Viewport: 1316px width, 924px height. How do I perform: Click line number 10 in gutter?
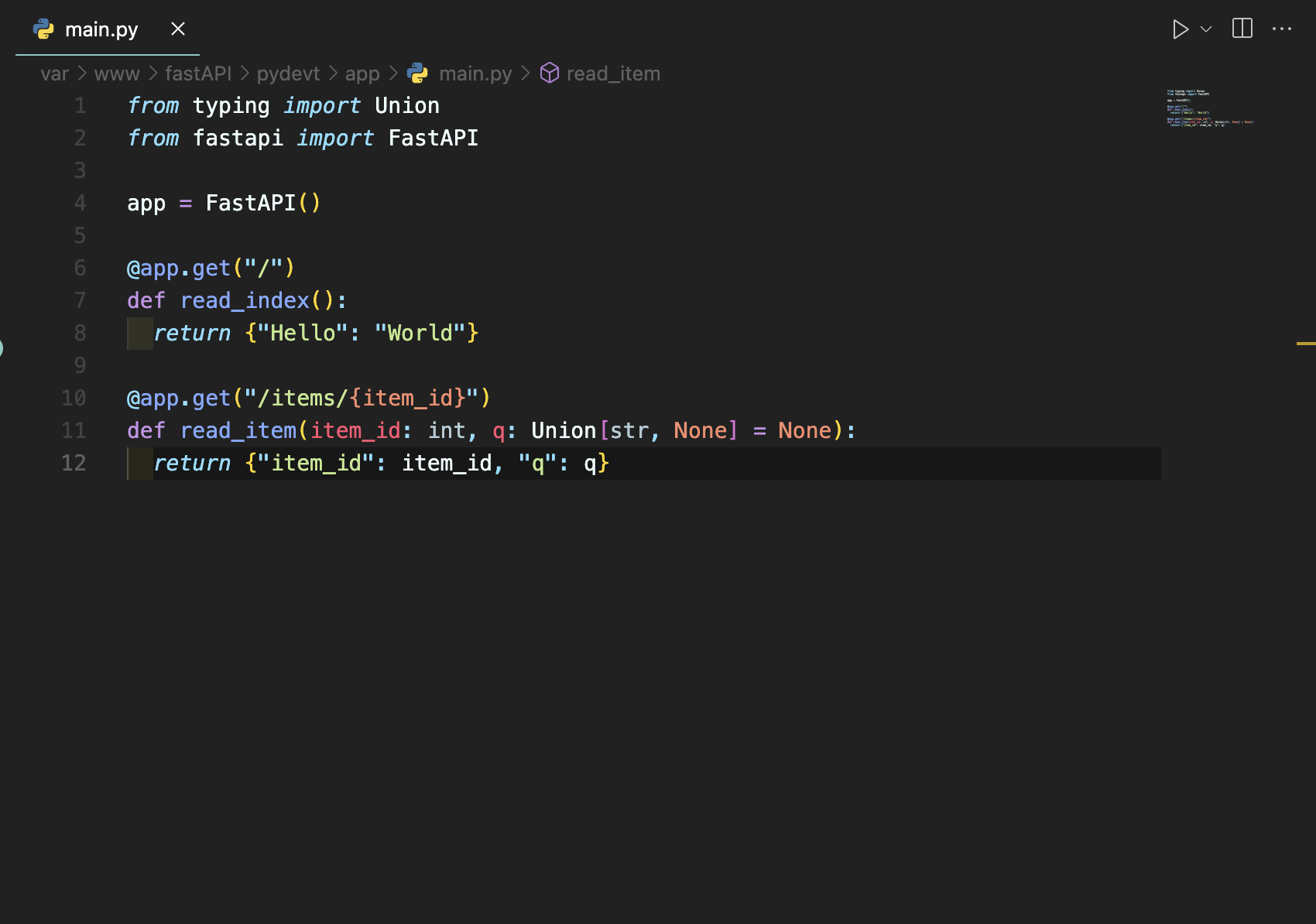click(74, 398)
